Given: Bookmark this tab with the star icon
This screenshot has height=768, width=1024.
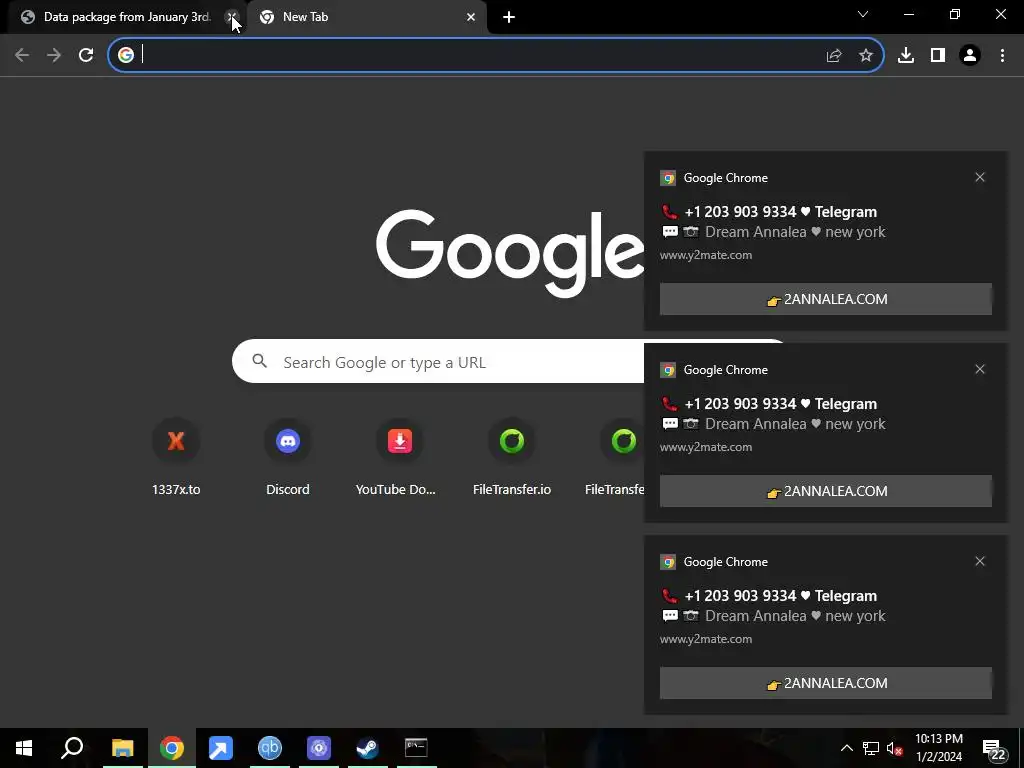Looking at the screenshot, I should (866, 56).
